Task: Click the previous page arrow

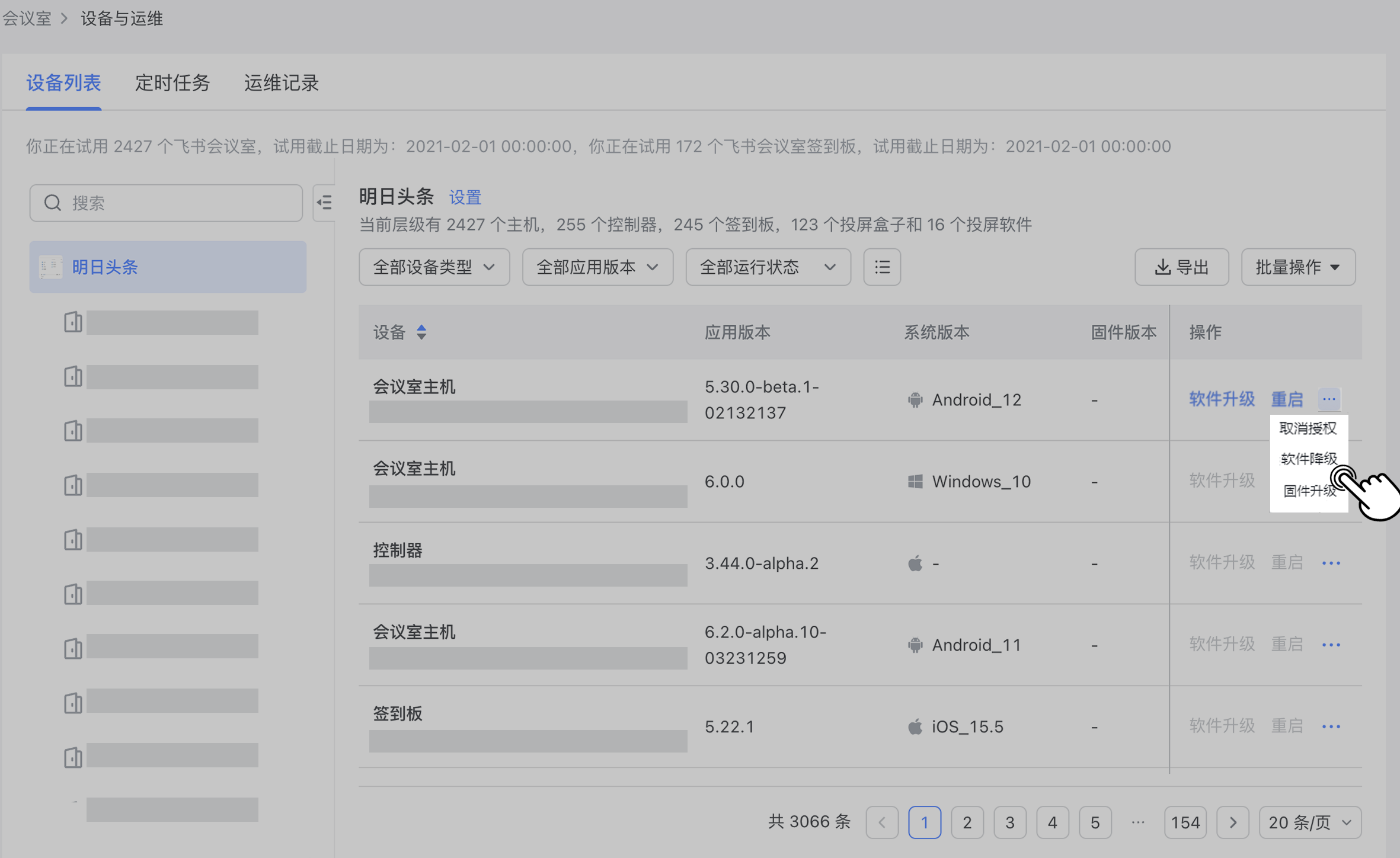Action: point(881,822)
